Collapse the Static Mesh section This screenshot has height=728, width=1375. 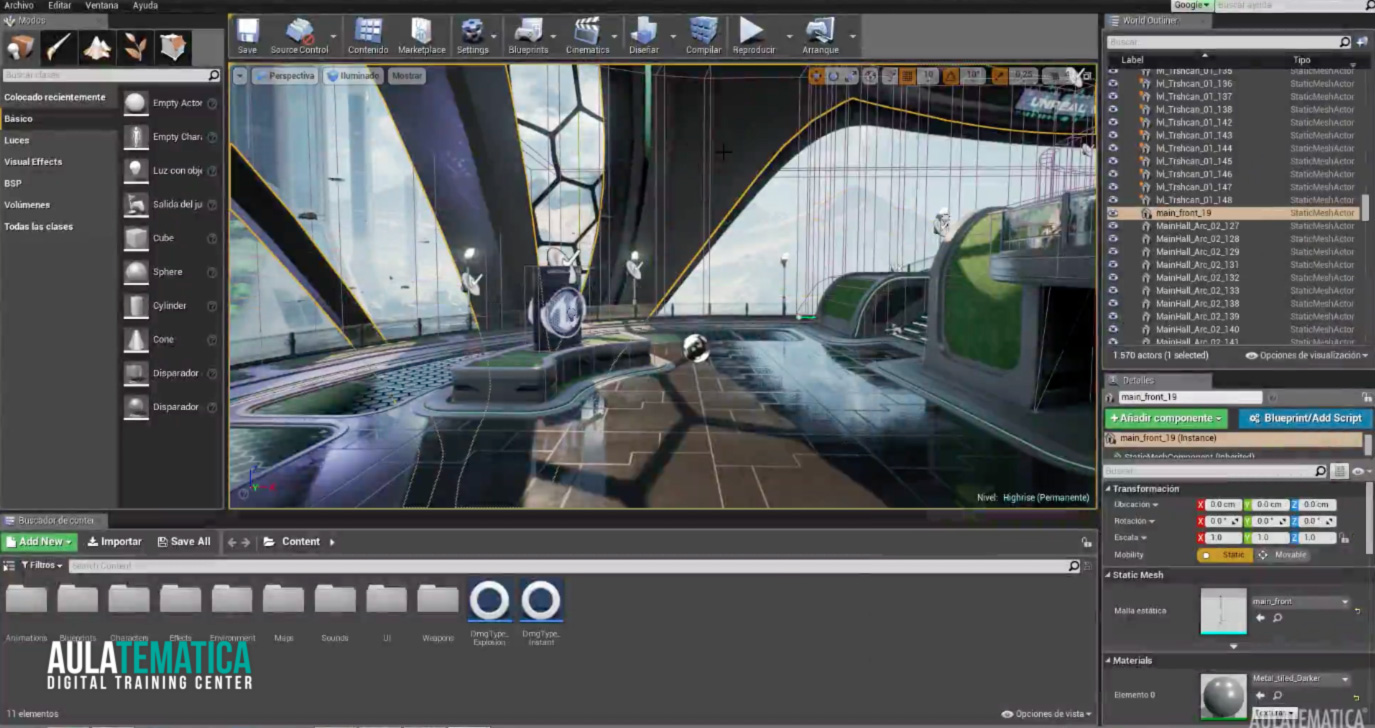click(x=1108, y=575)
